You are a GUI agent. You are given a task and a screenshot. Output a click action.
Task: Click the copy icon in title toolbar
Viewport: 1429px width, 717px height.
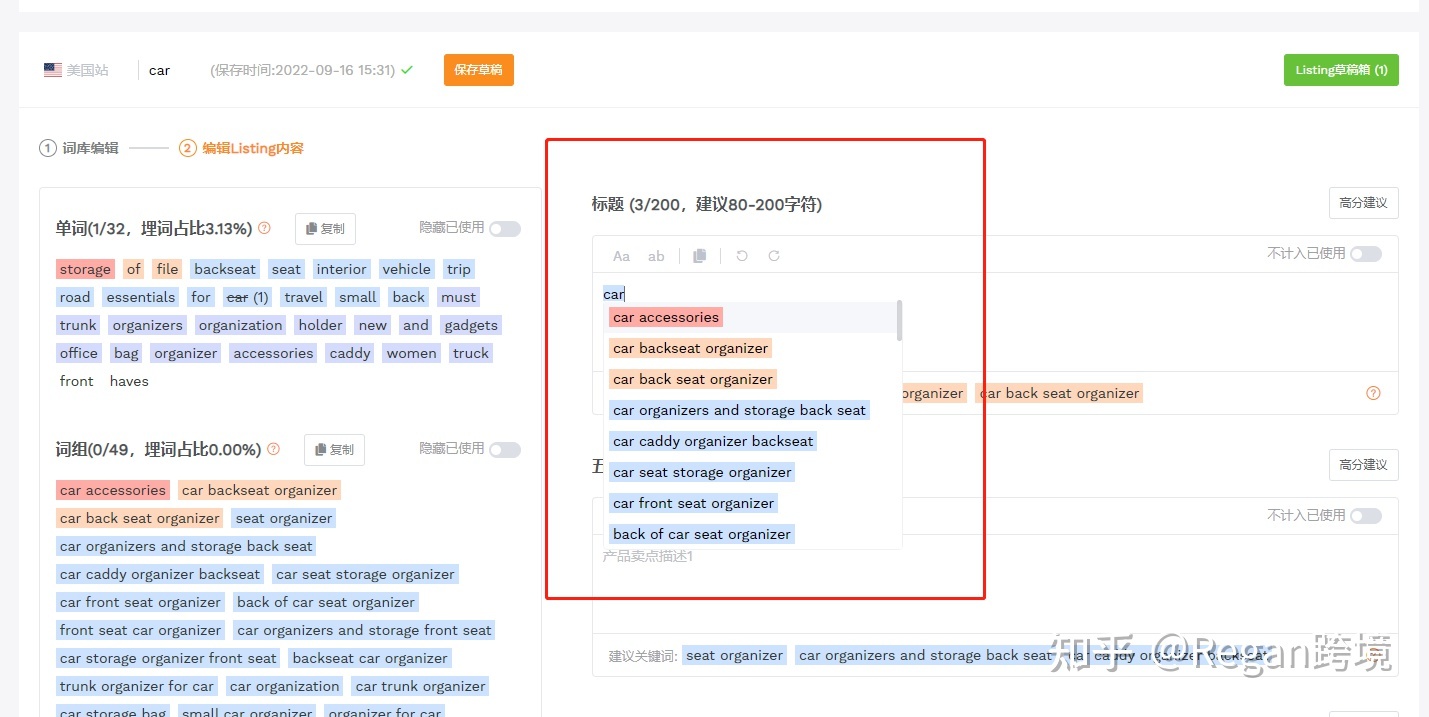tap(700, 256)
